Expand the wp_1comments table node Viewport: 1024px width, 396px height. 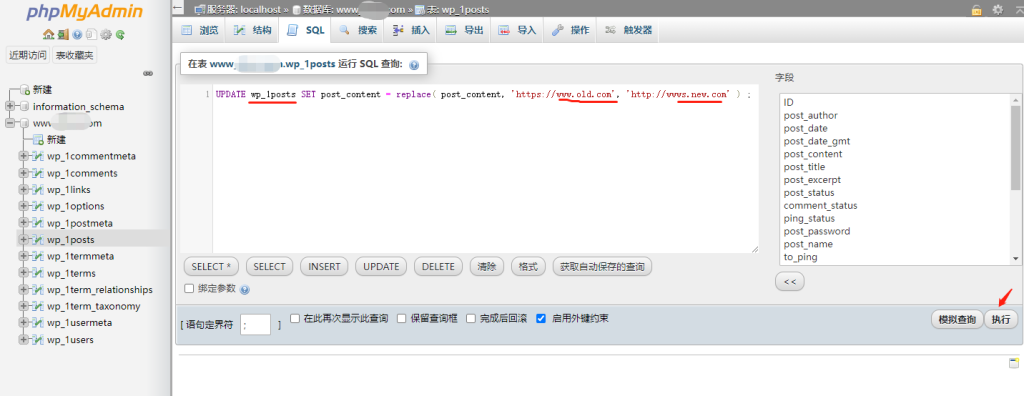(x=24, y=173)
